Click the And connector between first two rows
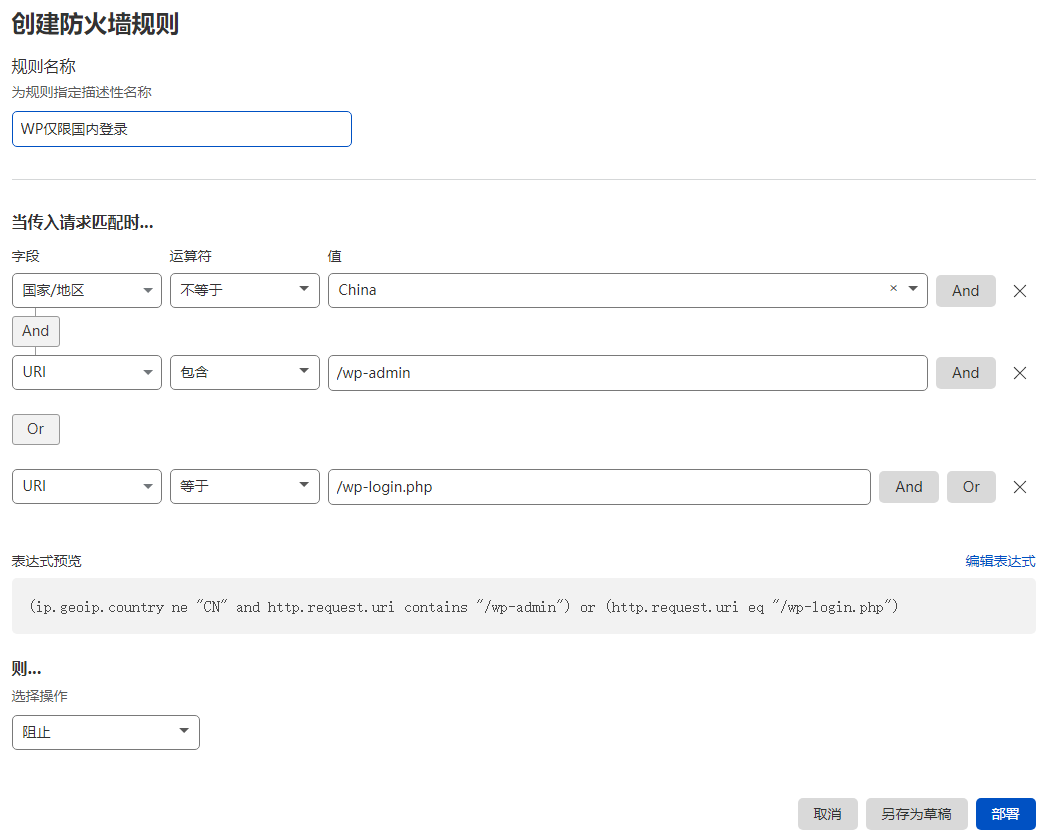This screenshot has height=839, width=1048. click(35, 331)
